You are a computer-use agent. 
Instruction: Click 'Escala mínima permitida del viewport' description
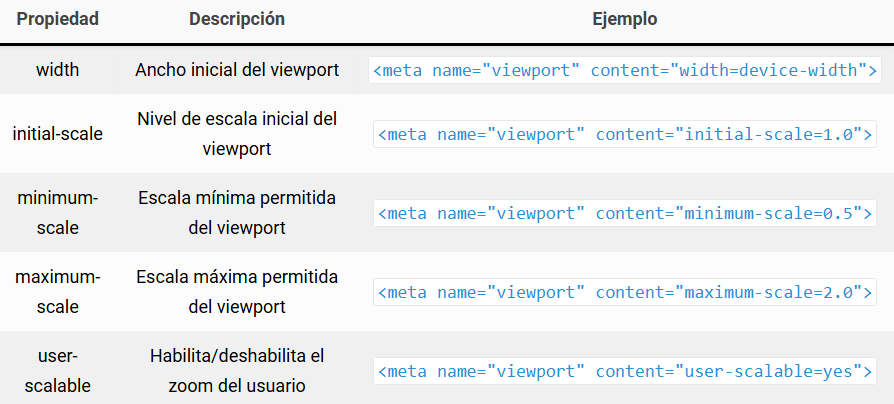237,212
